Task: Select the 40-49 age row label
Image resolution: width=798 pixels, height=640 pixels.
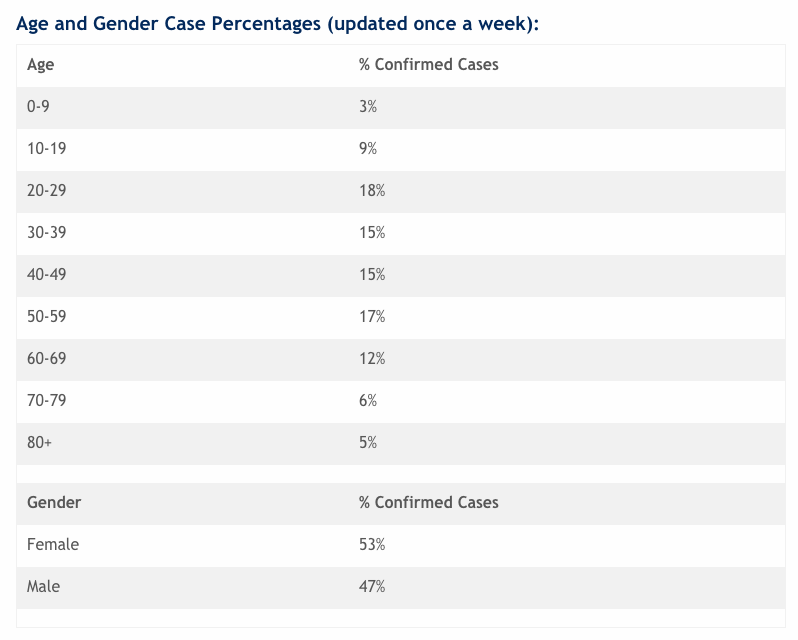Action: tap(47, 275)
